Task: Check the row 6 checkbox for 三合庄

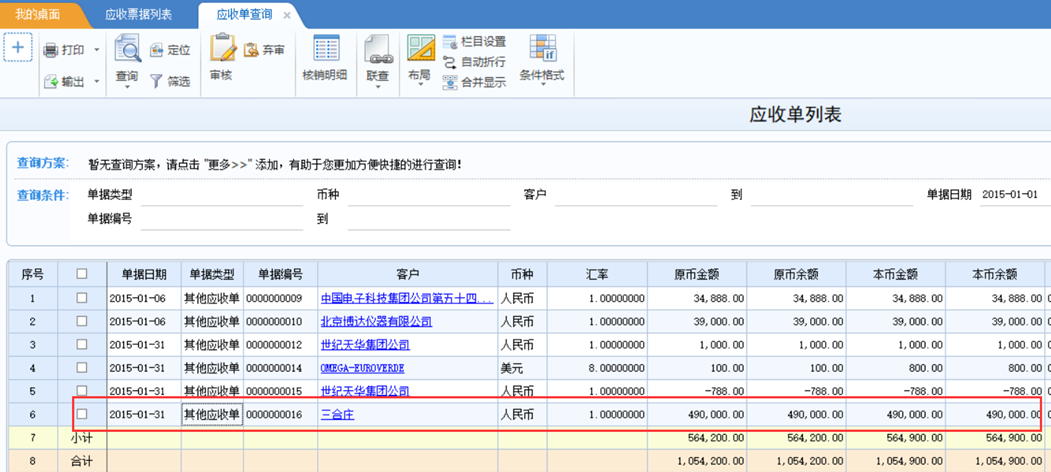Action: click(82, 414)
